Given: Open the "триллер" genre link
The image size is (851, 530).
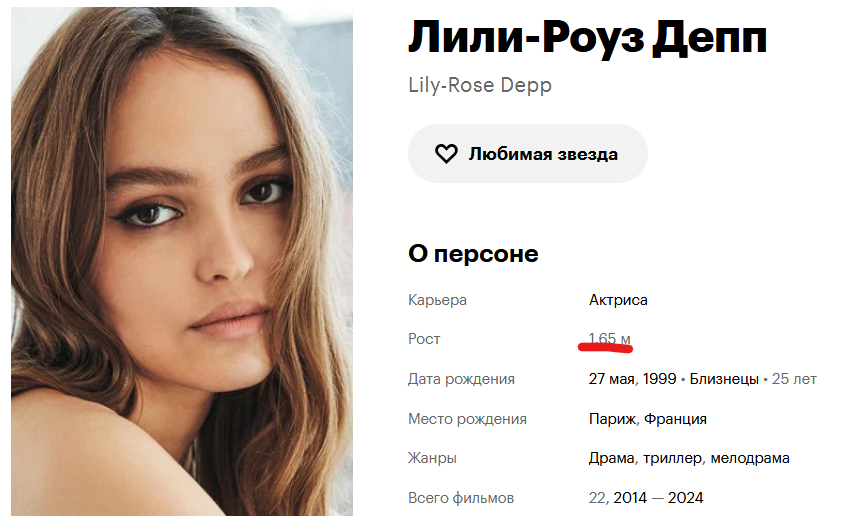Looking at the screenshot, I should click(672, 458).
